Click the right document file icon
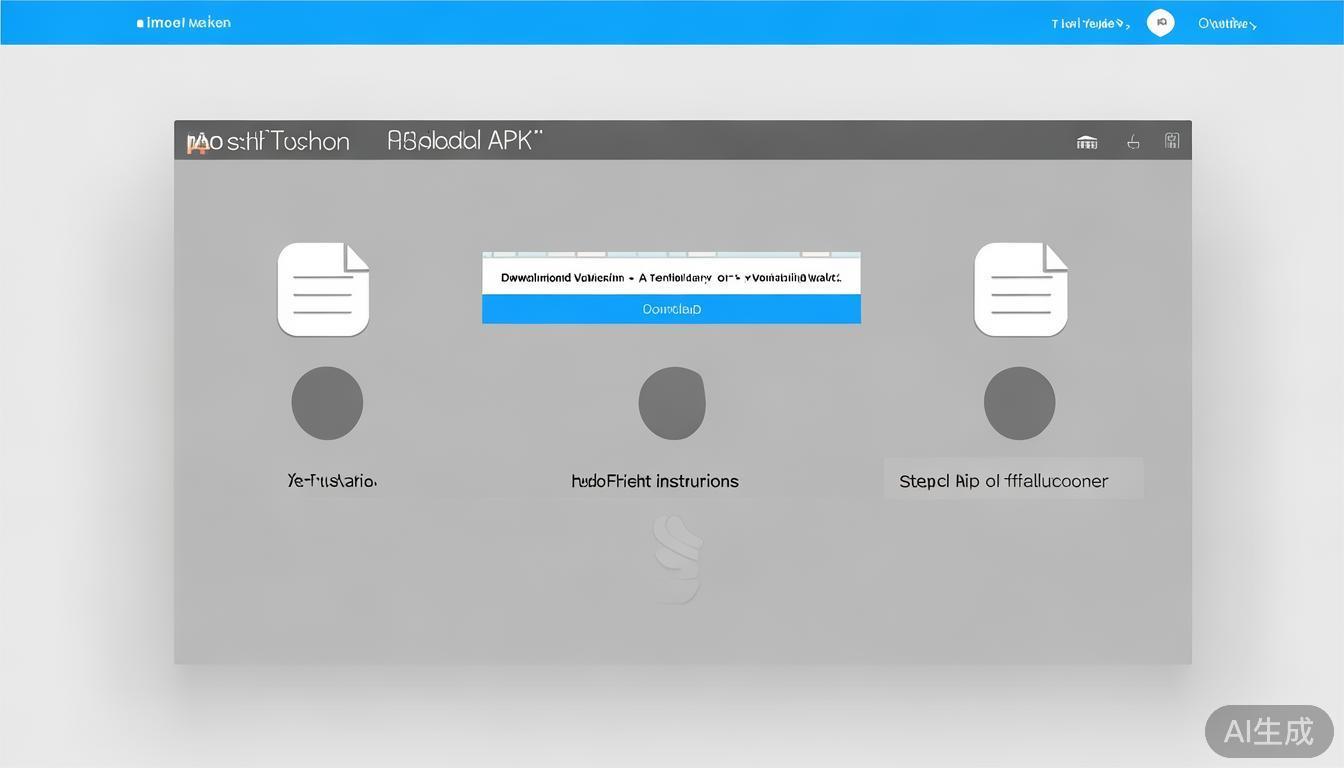Screen dimensions: 1344x768 pyautogui.click(x=1020, y=289)
